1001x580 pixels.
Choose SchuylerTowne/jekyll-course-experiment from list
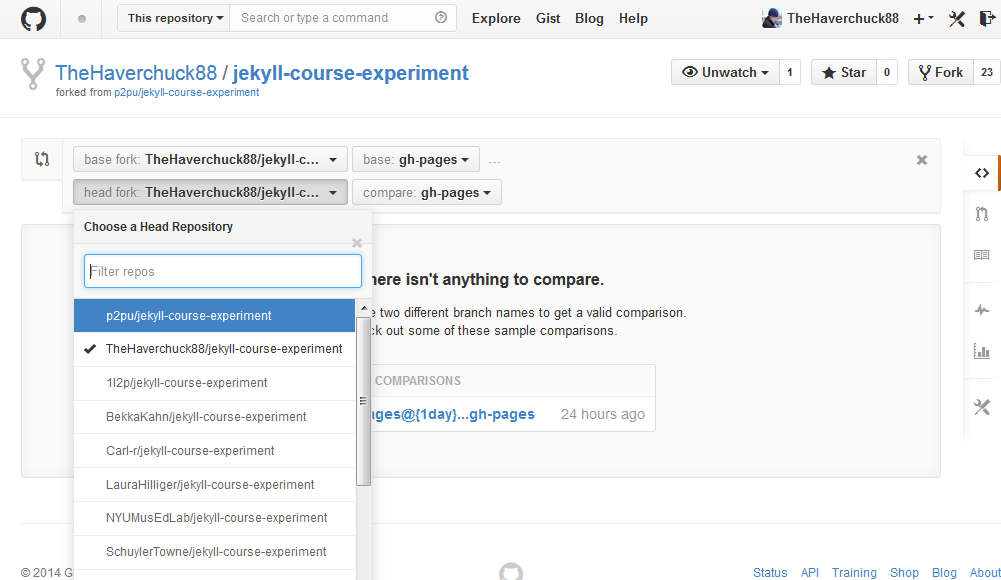[214, 552]
